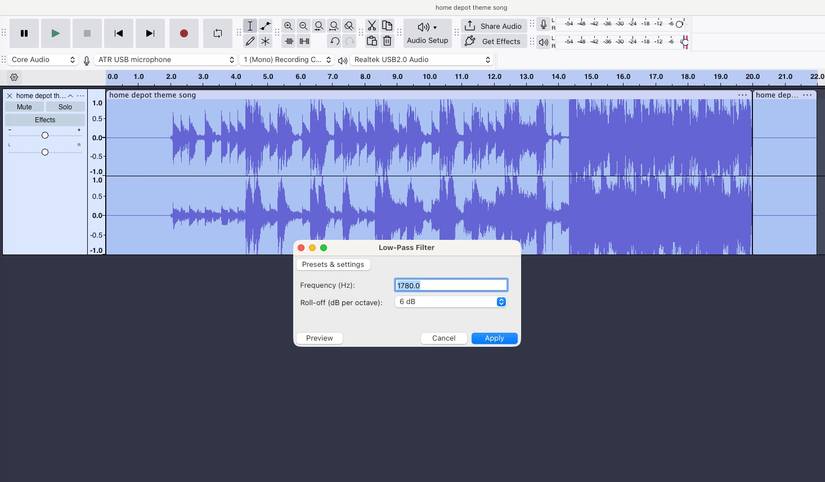825x482 pixels.
Task: Pause playback with the Pause button
Action: tap(24, 33)
